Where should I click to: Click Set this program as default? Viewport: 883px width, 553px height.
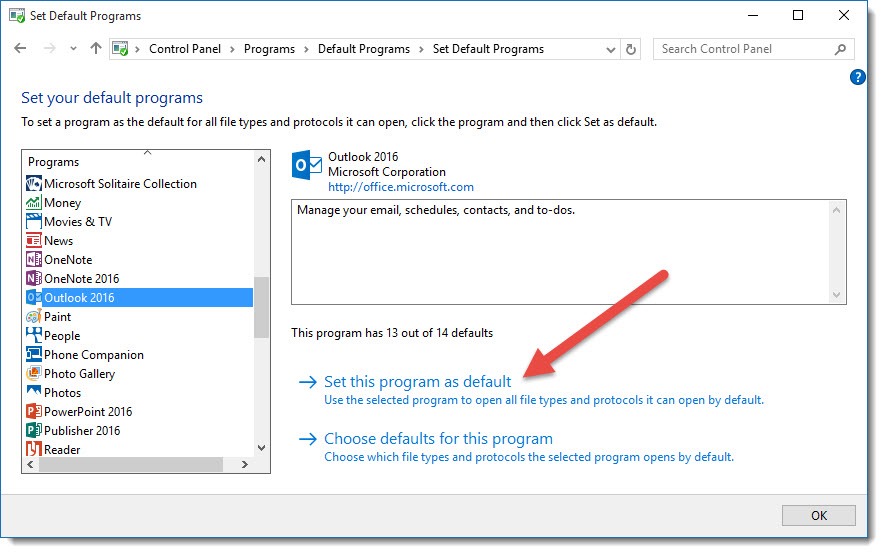tap(417, 382)
